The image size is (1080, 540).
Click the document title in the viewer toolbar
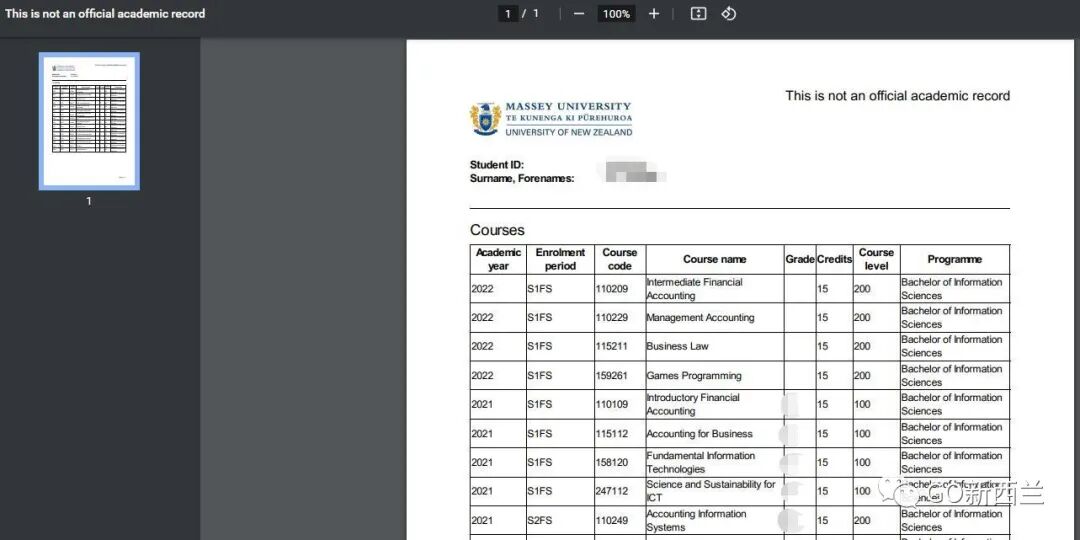(105, 14)
